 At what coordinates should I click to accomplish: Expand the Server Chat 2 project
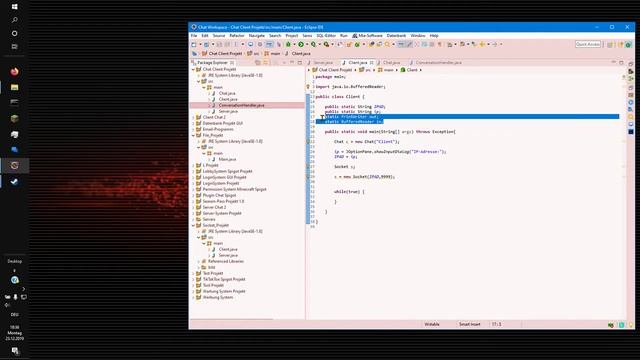pyautogui.click(x=193, y=207)
